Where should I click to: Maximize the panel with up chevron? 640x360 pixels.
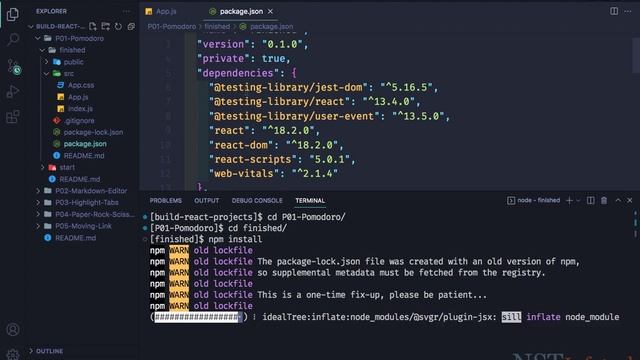pos(618,200)
